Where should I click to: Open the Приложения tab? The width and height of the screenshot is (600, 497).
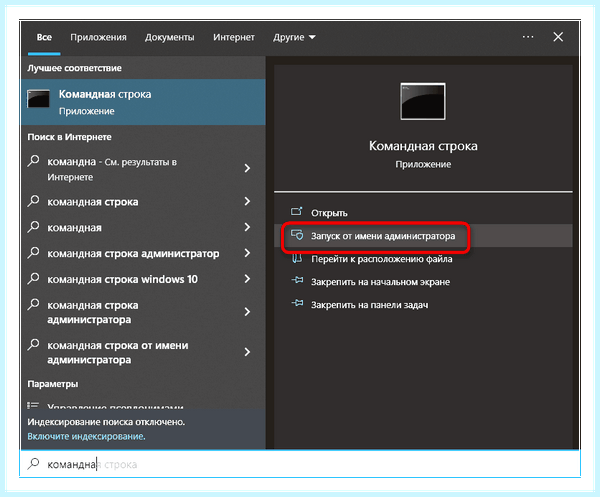click(98, 37)
